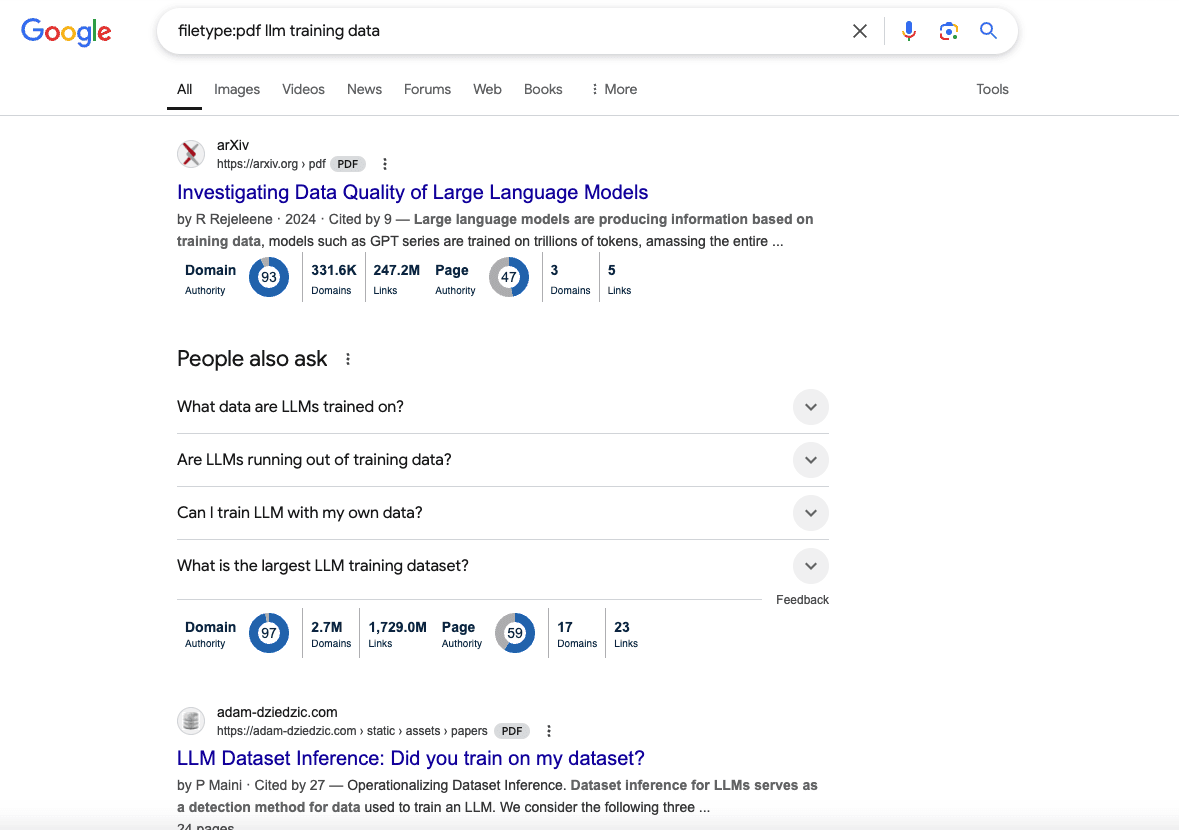Start voice search with microphone icon
This screenshot has height=830, width=1179.
point(908,31)
